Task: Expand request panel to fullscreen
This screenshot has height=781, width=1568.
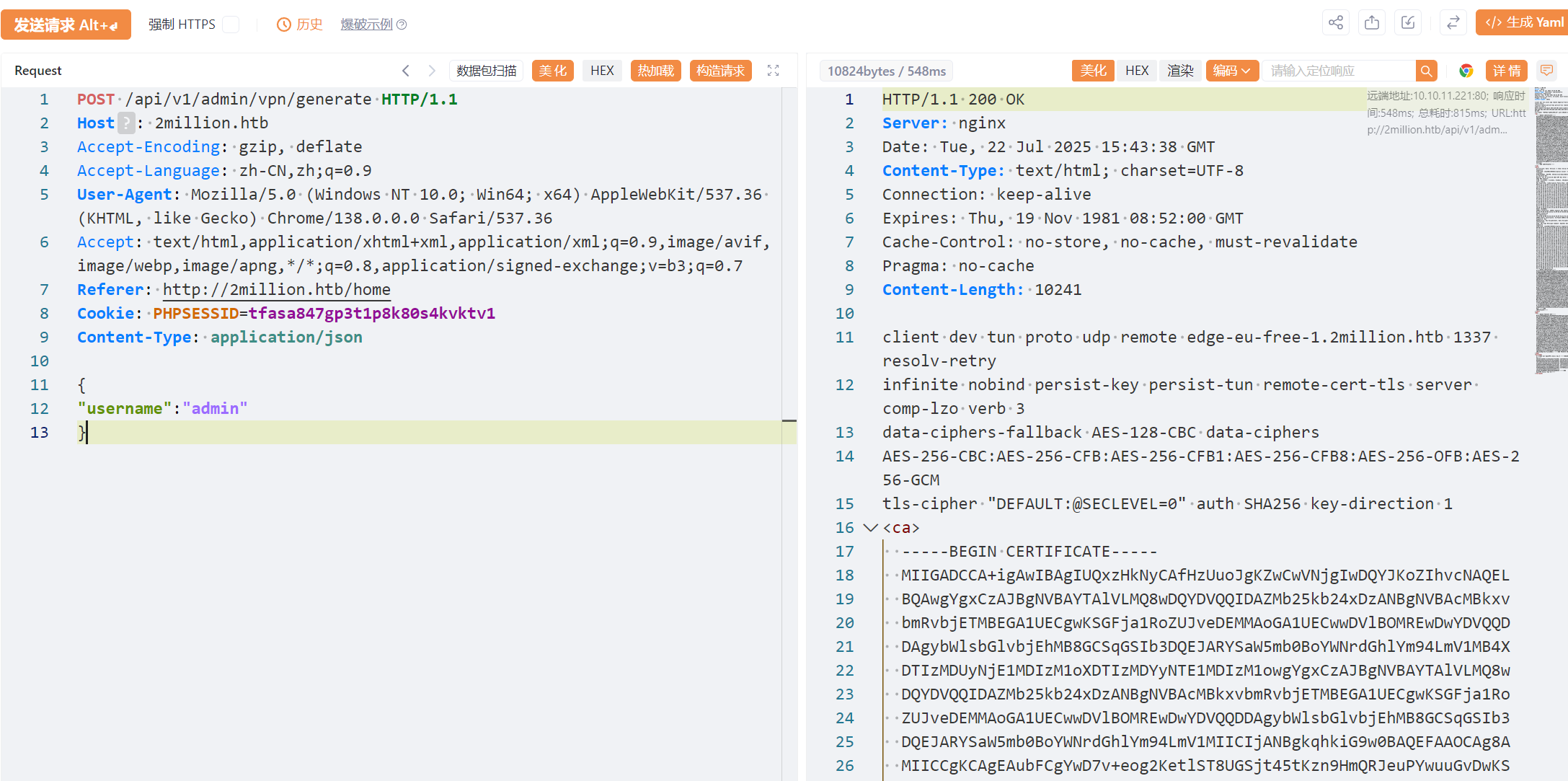Action: 773,71
